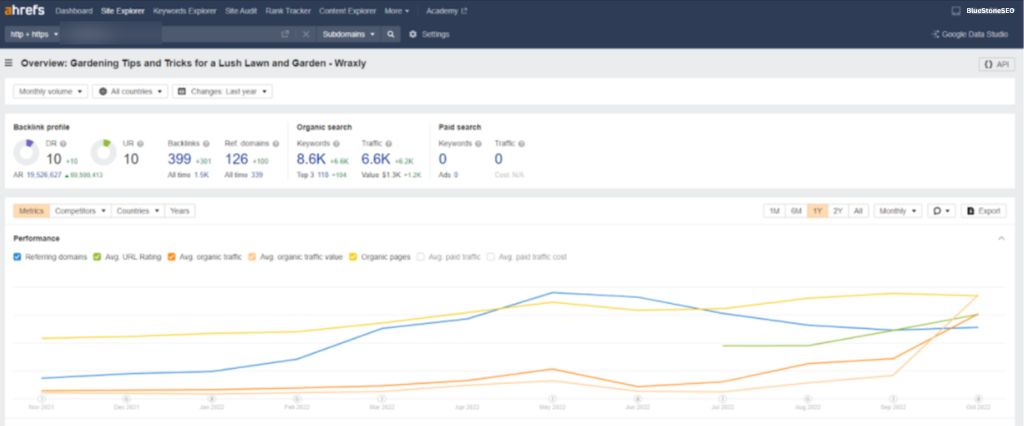Switch to Competitors tab
1024x426 pixels.
pyautogui.click(x=80, y=211)
